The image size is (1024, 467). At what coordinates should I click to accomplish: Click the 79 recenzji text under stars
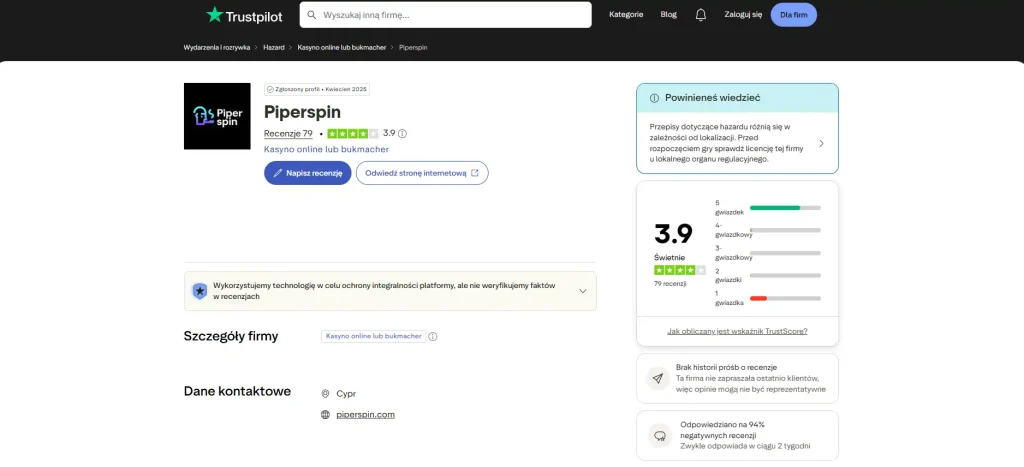tap(670, 284)
